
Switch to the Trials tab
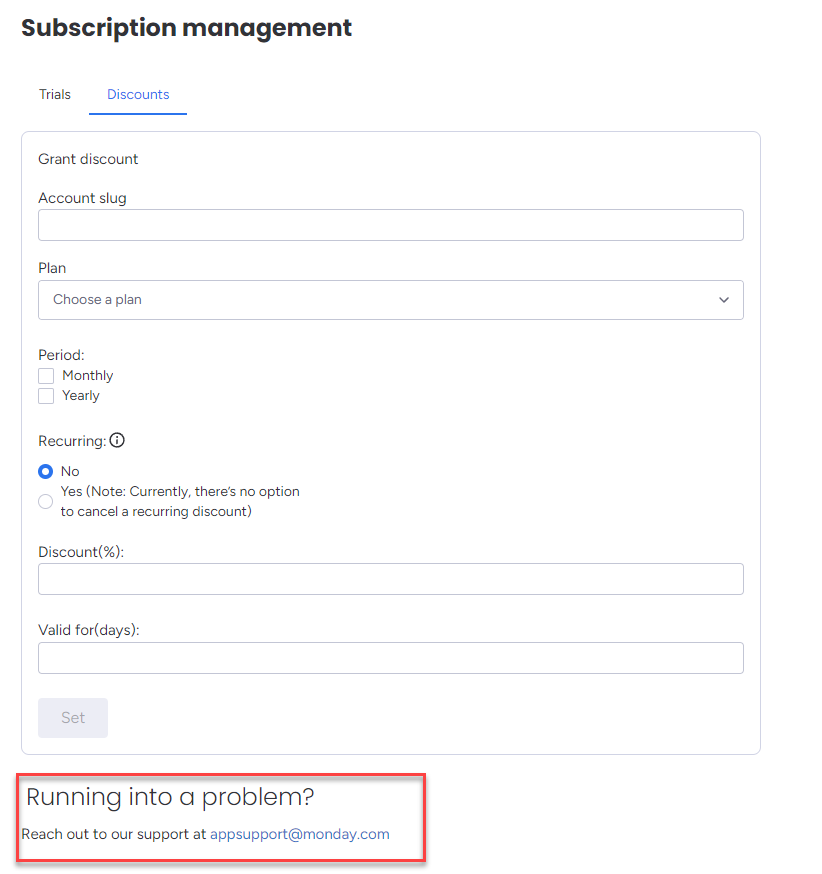55,94
